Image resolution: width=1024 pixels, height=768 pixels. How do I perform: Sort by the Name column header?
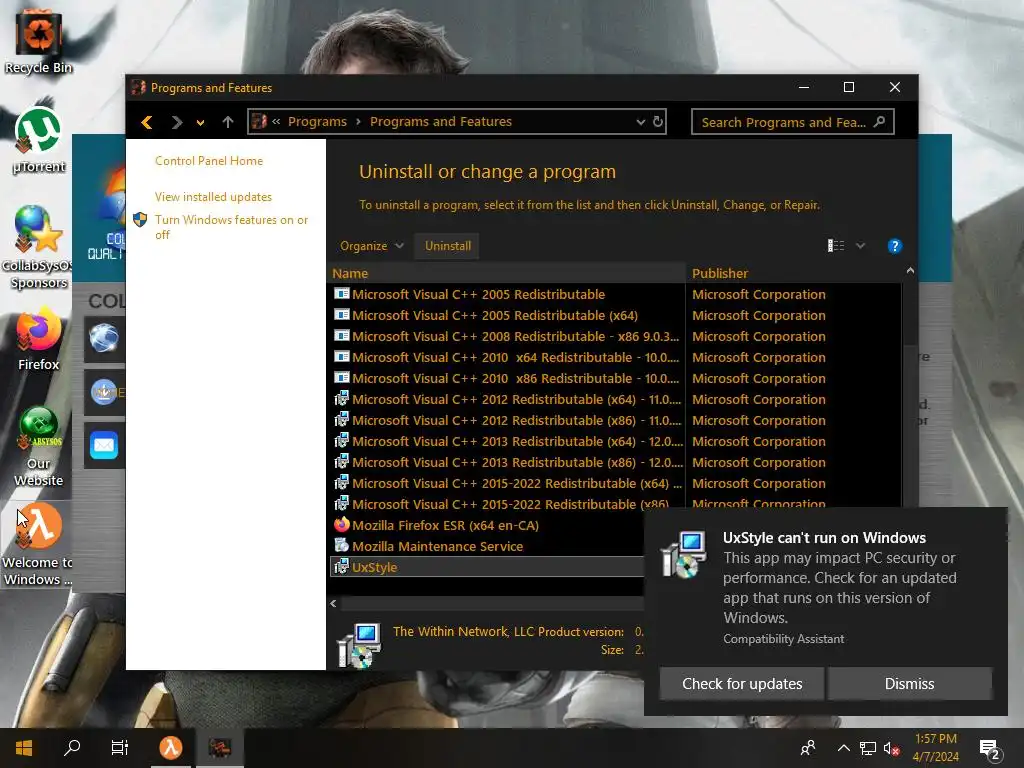[x=507, y=274]
